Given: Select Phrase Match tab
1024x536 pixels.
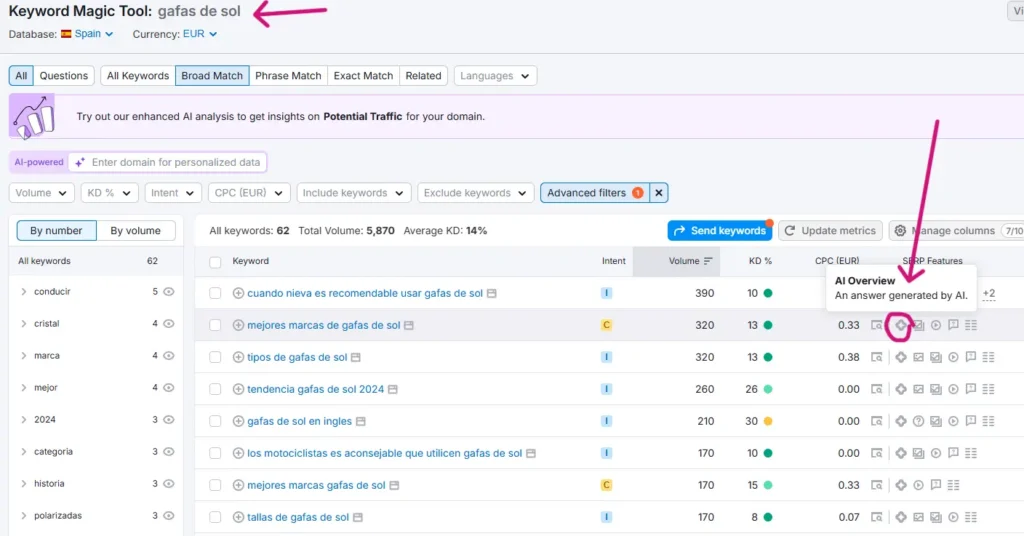Looking at the screenshot, I should pyautogui.click(x=288, y=76).
